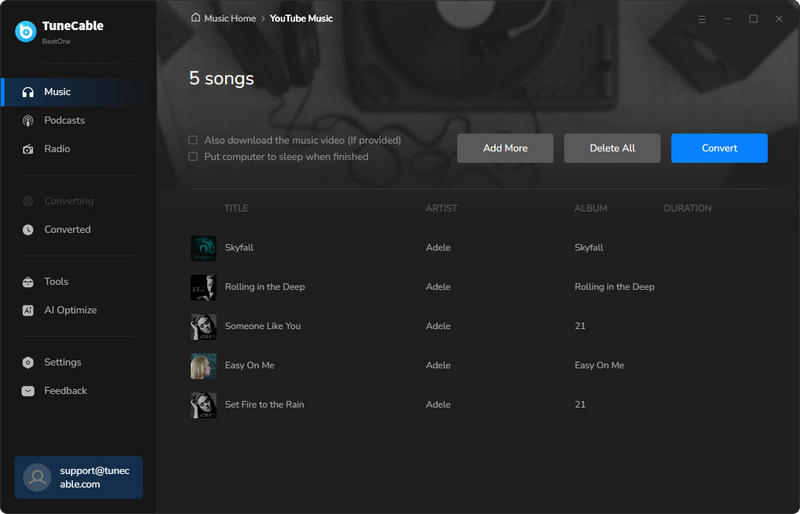Image resolution: width=800 pixels, height=514 pixels.
Task: Click the ARTIST column header
Action: point(441,208)
